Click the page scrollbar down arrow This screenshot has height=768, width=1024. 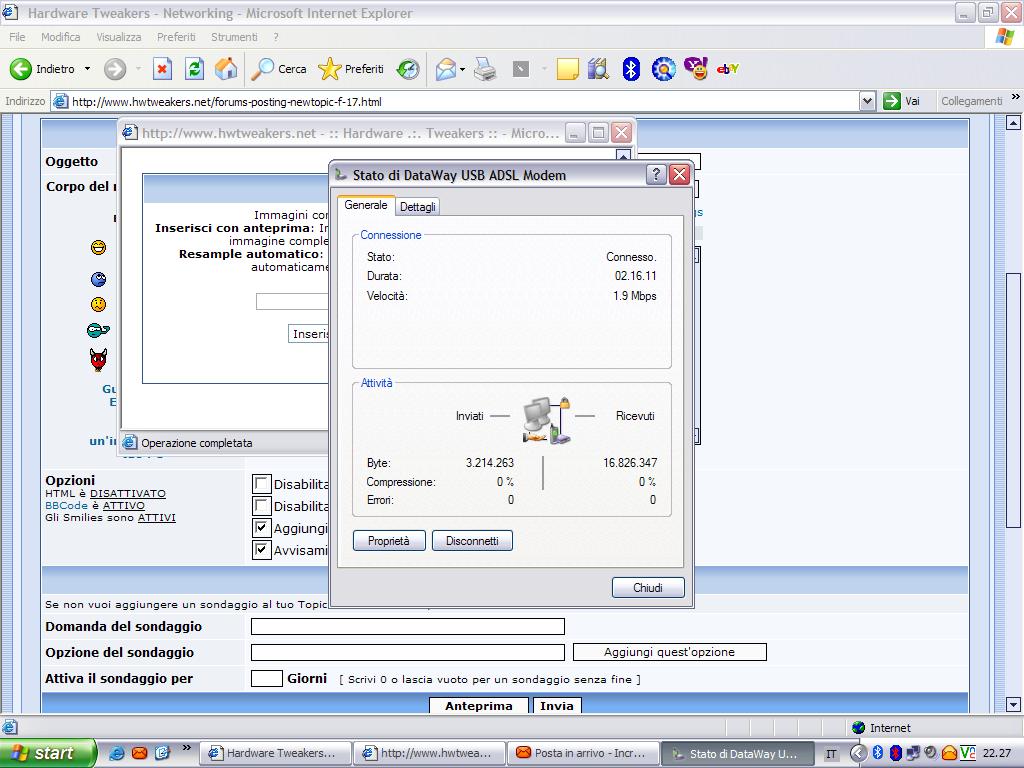click(1014, 704)
